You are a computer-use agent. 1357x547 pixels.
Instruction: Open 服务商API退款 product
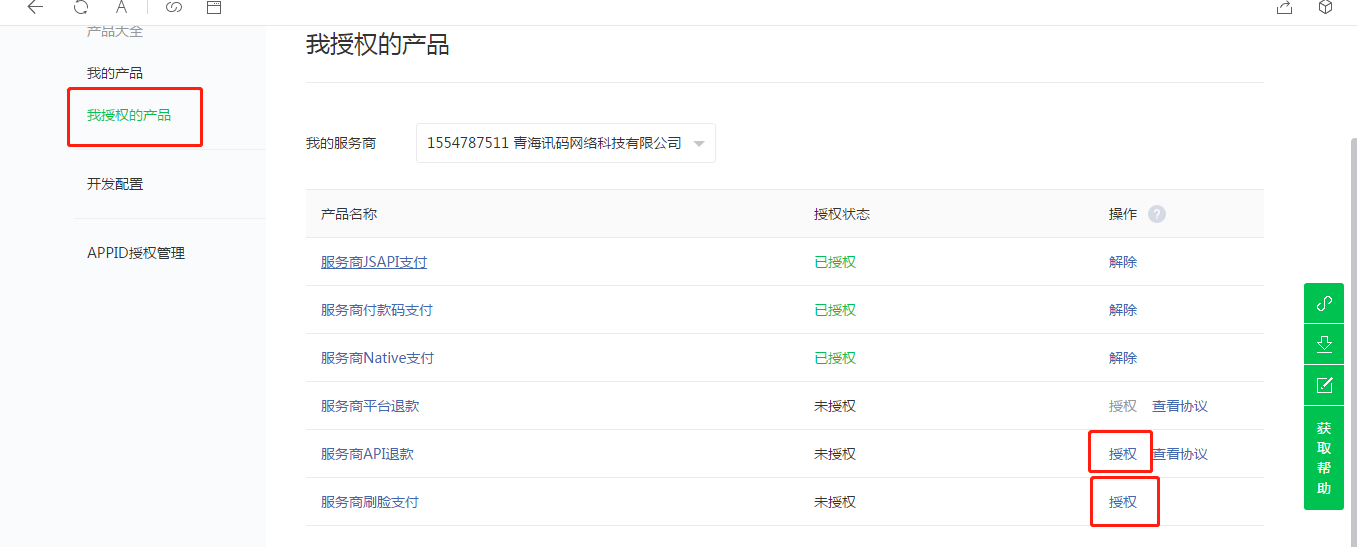coord(367,454)
